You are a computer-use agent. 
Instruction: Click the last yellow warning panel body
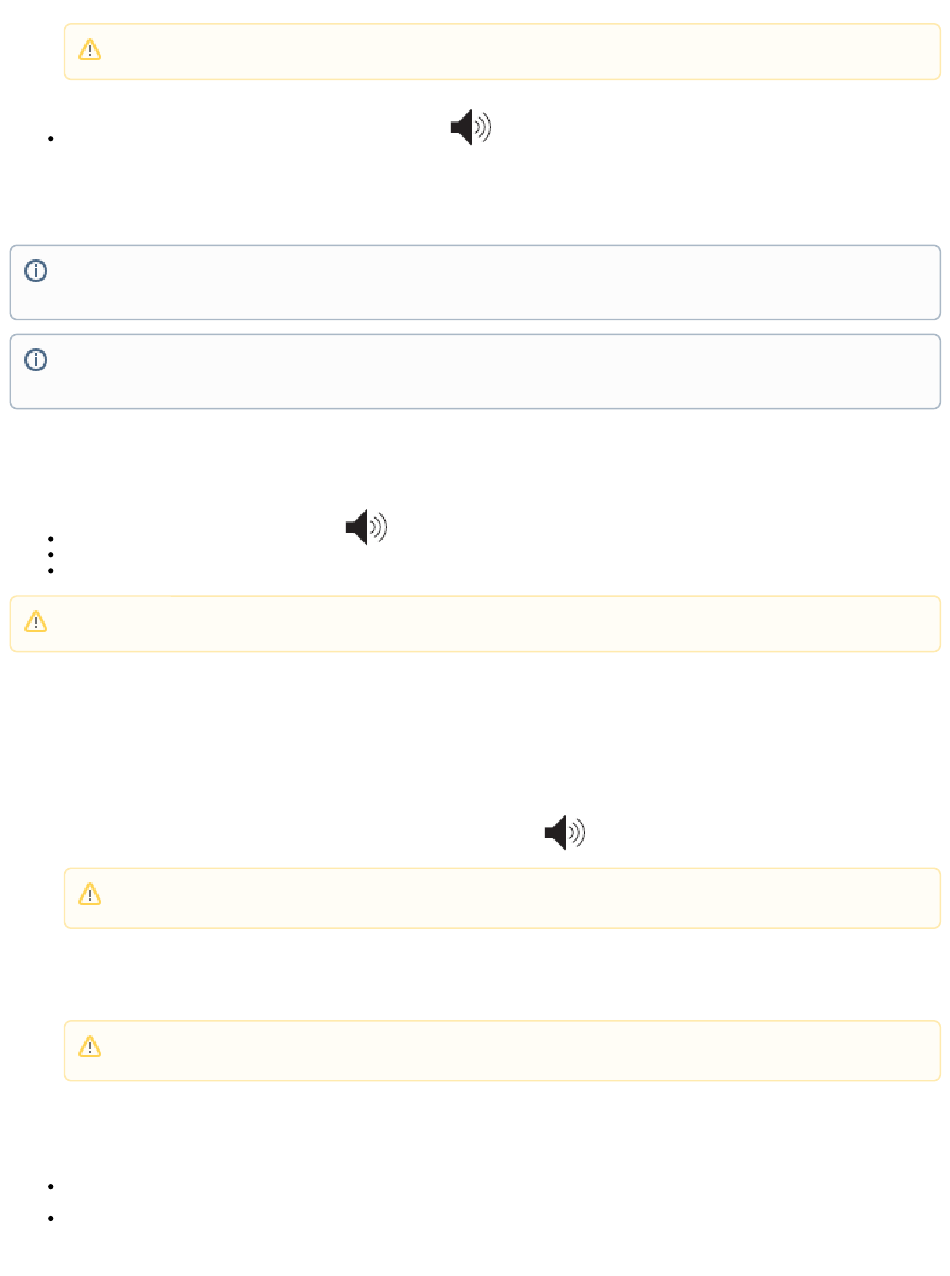tap(502, 1050)
